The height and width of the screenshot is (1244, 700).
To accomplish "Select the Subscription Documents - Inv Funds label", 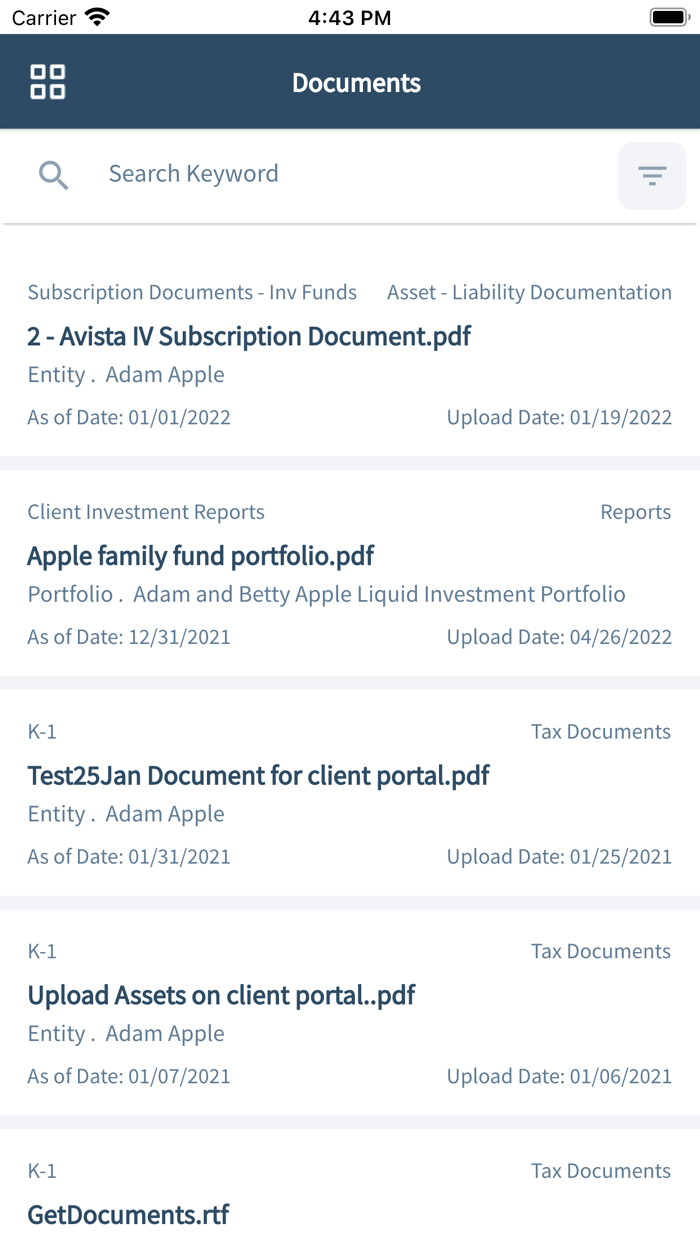I will coord(192,293).
